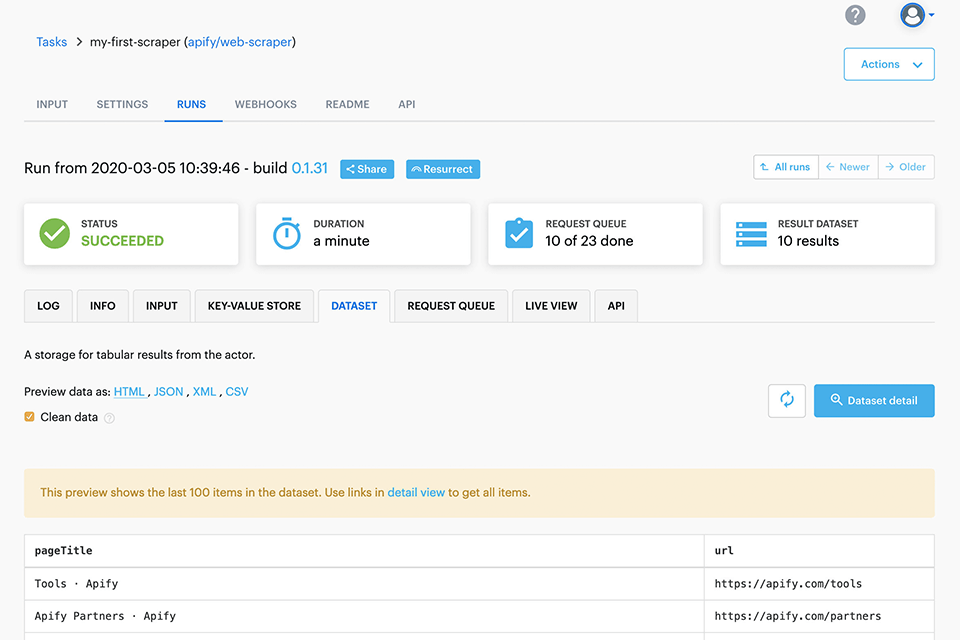Open the apify/web-scraper link
The width and height of the screenshot is (960, 640).
[239, 42]
